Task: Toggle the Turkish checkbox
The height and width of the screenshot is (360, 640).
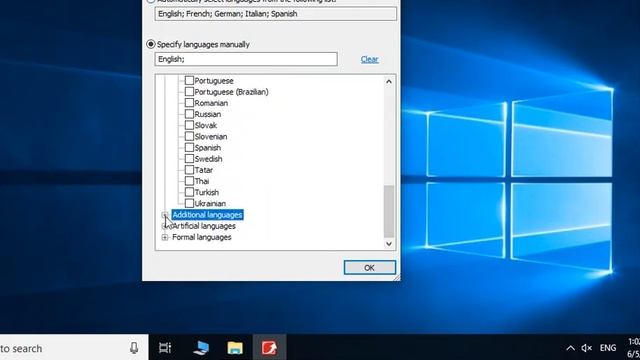Action: [x=189, y=192]
